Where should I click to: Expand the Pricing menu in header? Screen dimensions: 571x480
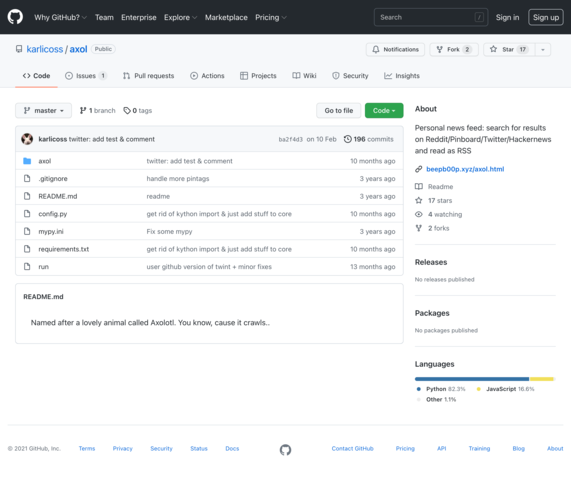pos(271,17)
